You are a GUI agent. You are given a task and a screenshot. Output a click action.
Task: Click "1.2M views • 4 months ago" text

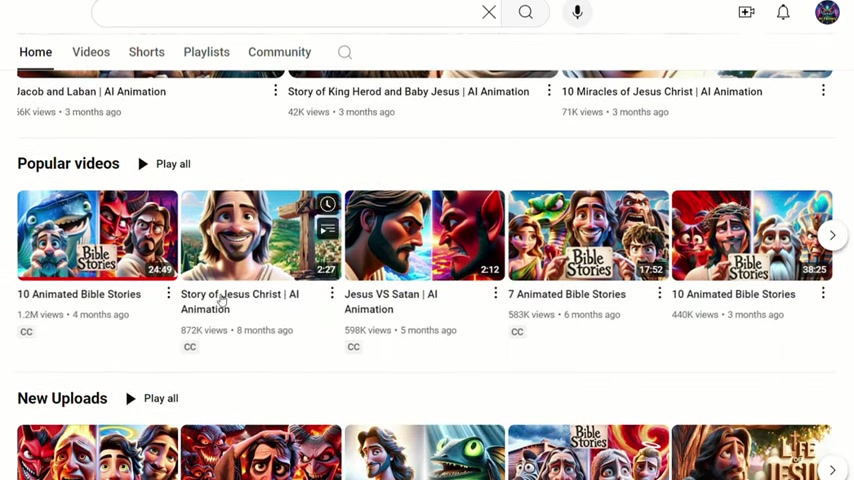click(73, 315)
